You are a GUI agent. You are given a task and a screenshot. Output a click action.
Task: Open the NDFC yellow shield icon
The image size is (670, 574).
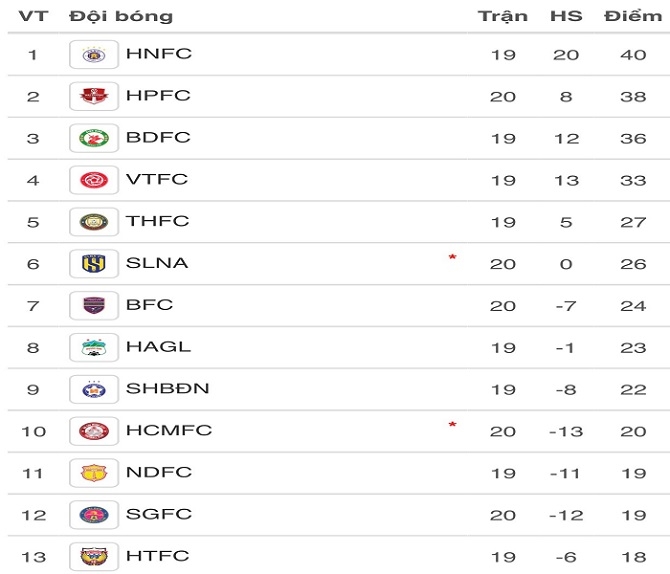(x=94, y=473)
